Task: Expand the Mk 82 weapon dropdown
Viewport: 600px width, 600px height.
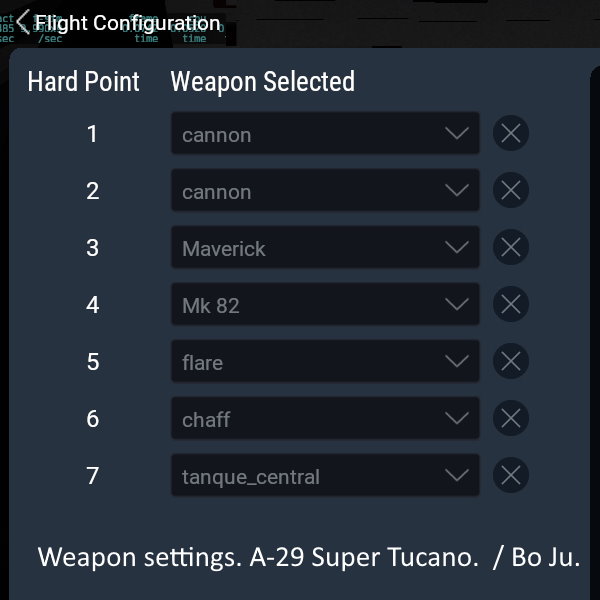Action: (324, 305)
